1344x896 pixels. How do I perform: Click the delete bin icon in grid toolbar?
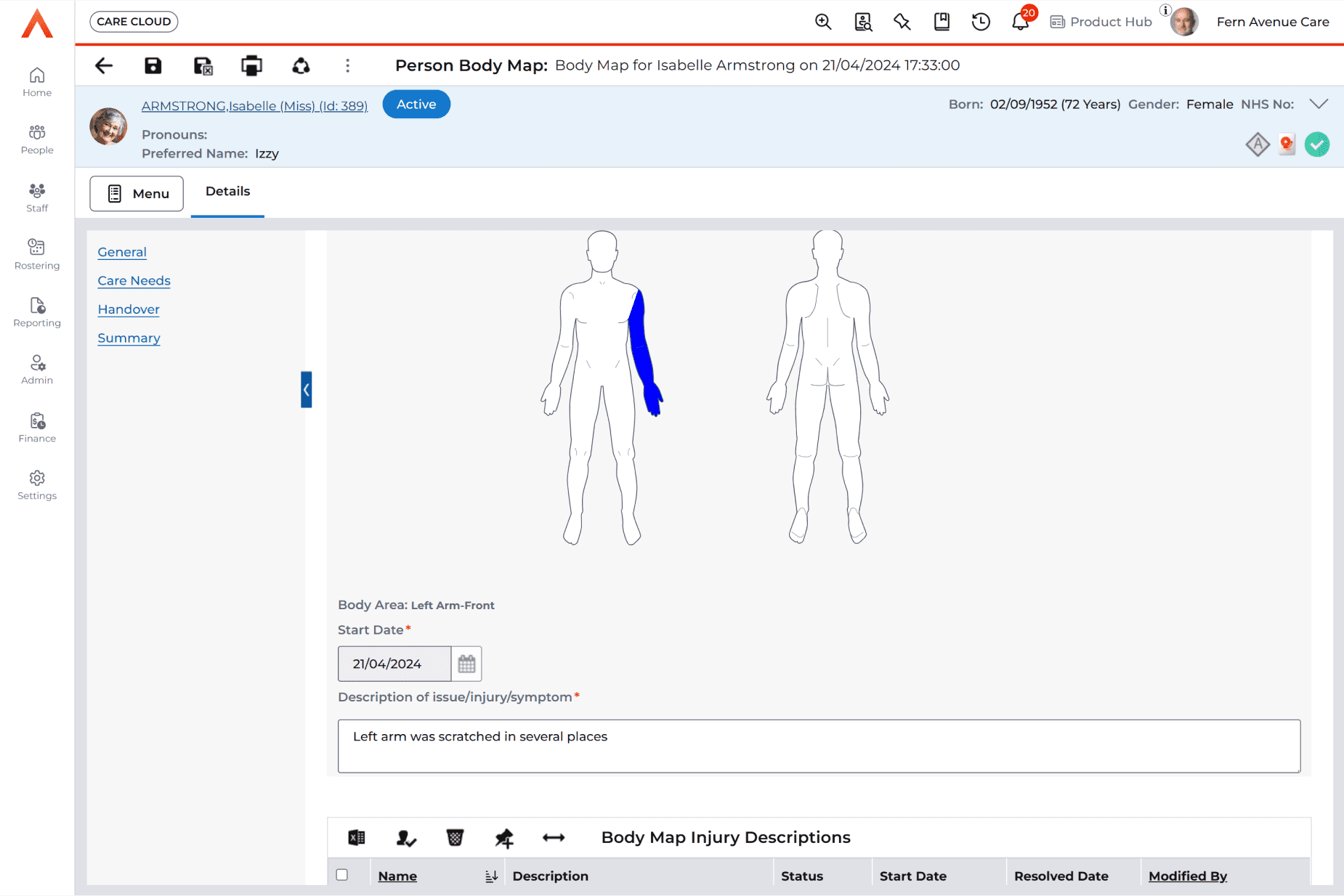455,838
